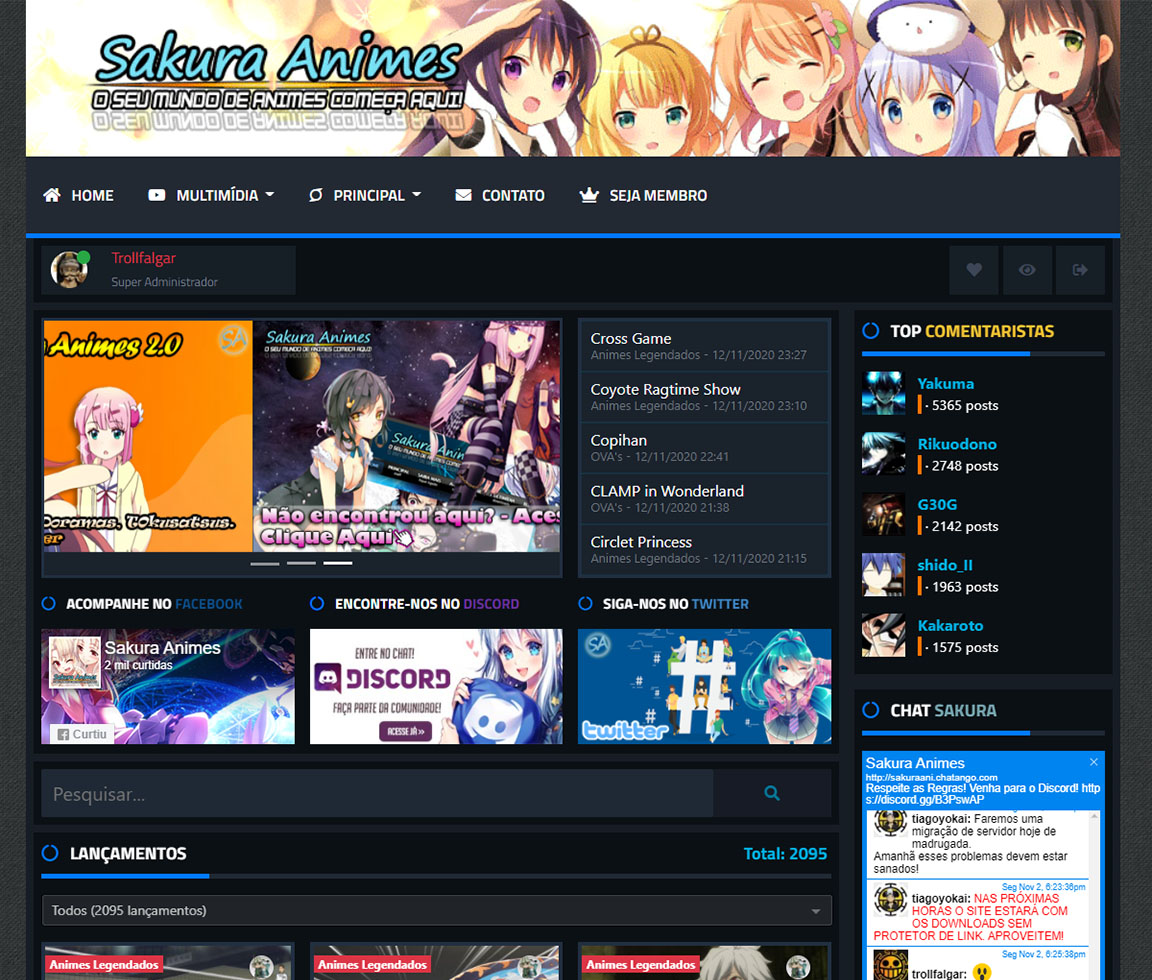This screenshot has height=980, width=1152.
Task: Open G30G's profile name link
Action: tap(937, 505)
